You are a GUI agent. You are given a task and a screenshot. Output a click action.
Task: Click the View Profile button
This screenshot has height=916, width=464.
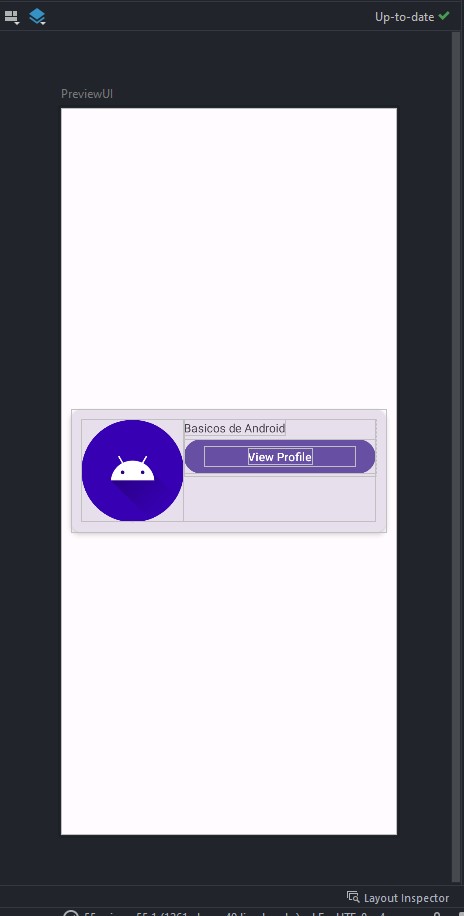(280, 457)
